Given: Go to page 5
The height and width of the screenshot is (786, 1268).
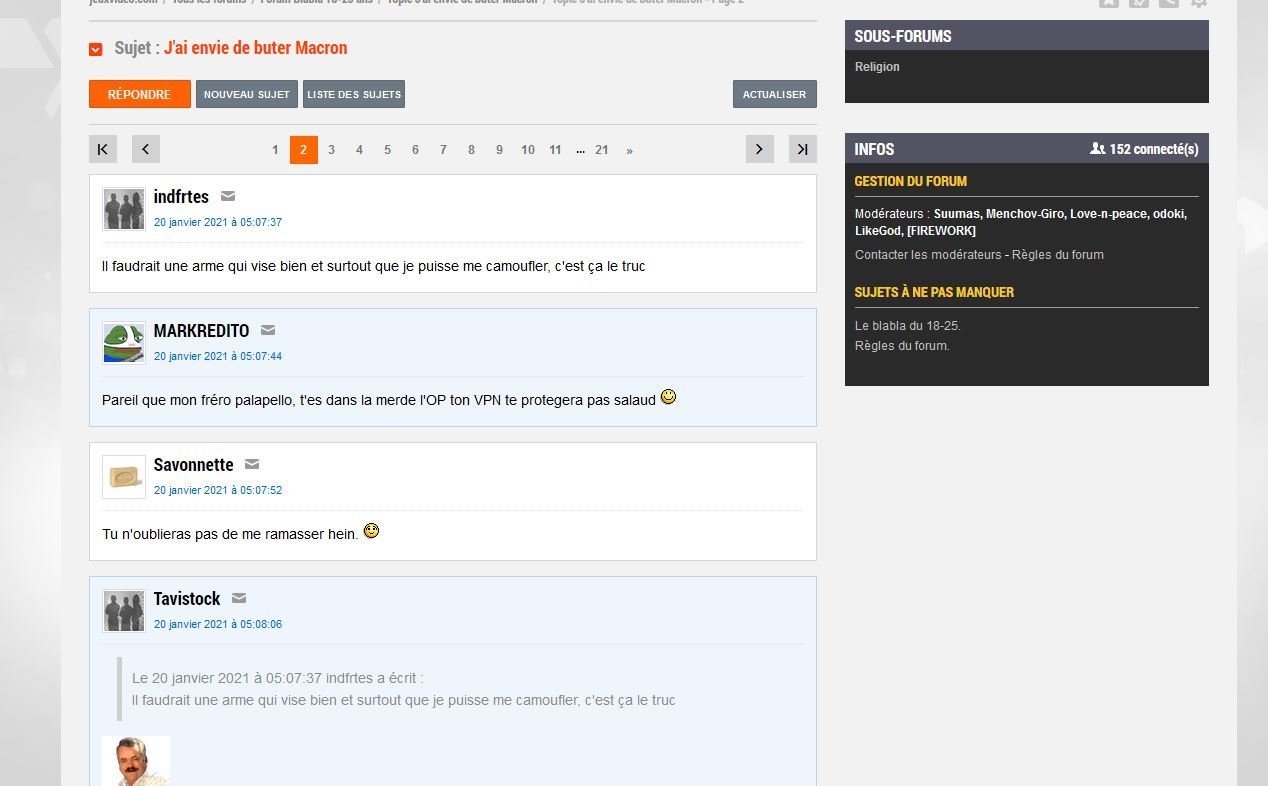Looking at the screenshot, I should tap(387, 150).
